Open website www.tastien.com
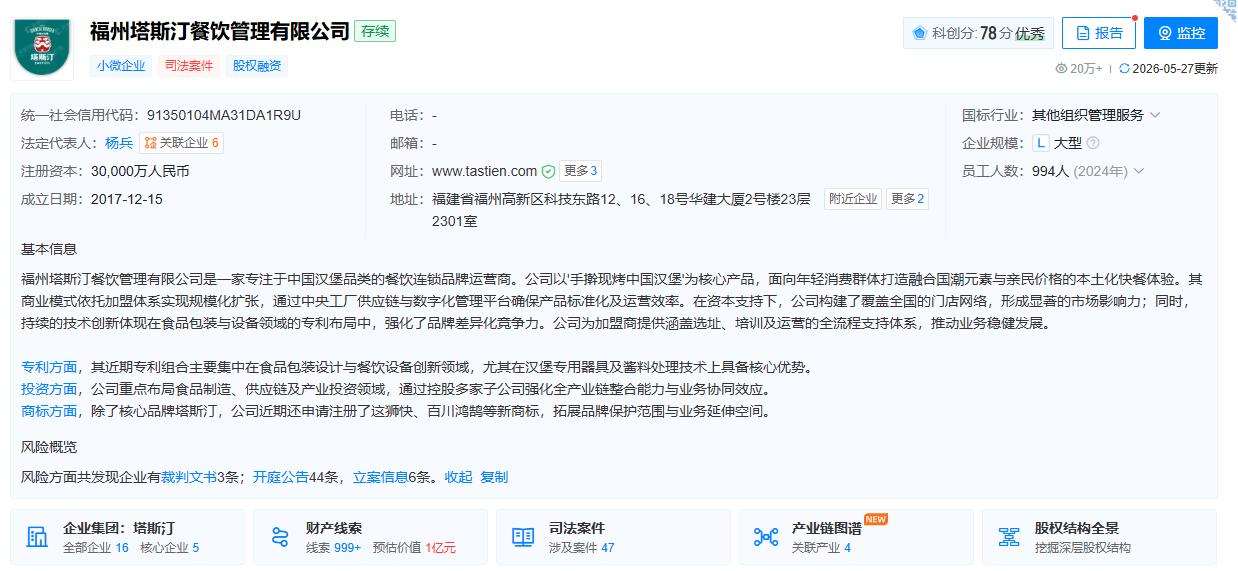This screenshot has width=1238, height=571. (x=485, y=171)
